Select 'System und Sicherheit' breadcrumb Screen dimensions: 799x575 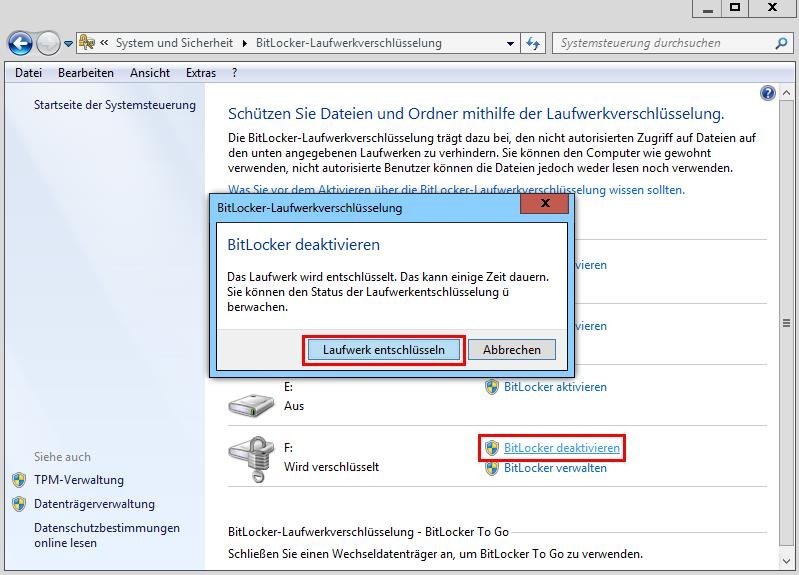pos(174,43)
